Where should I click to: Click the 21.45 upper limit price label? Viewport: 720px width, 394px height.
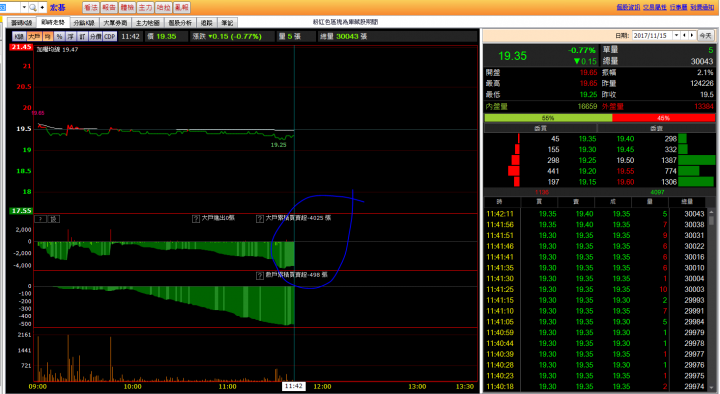point(21,47)
